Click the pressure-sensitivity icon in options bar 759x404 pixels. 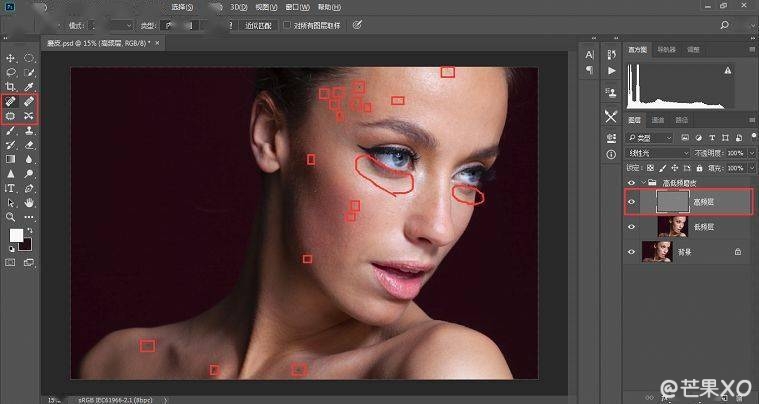tap(357, 25)
